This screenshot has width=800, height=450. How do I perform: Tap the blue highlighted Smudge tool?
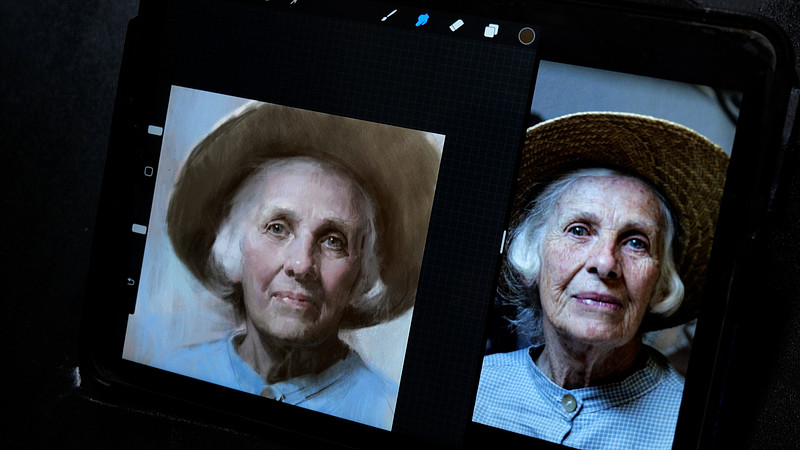tap(422, 19)
